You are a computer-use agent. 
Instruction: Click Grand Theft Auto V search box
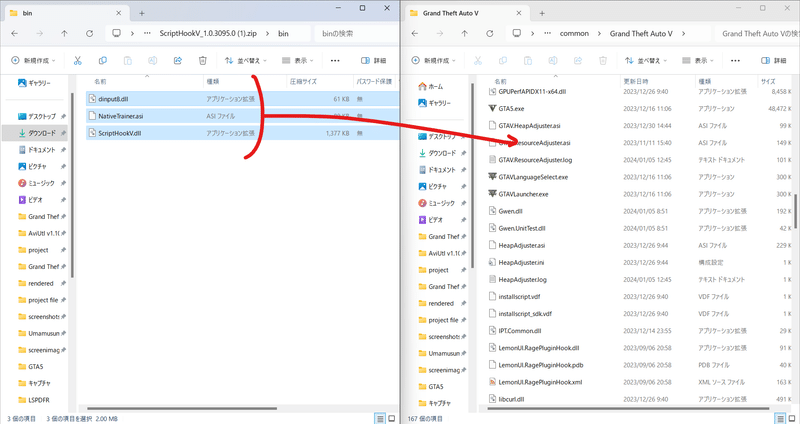point(758,34)
